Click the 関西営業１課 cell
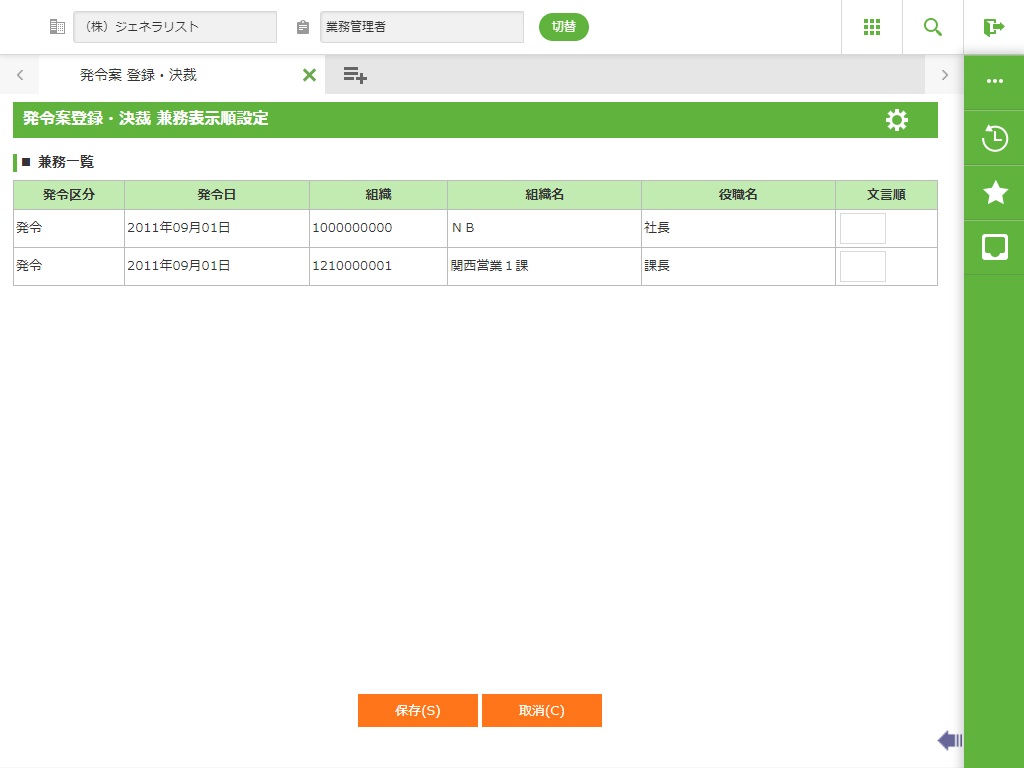The height and width of the screenshot is (768, 1024). (x=545, y=266)
